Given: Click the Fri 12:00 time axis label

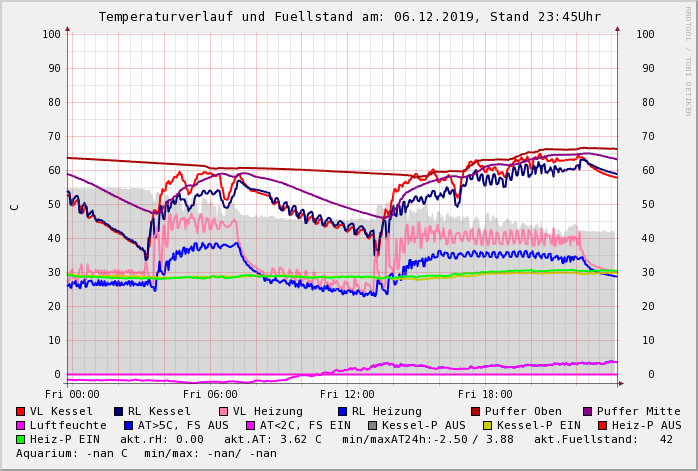Looking at the screenshot, I should (347, 394).
